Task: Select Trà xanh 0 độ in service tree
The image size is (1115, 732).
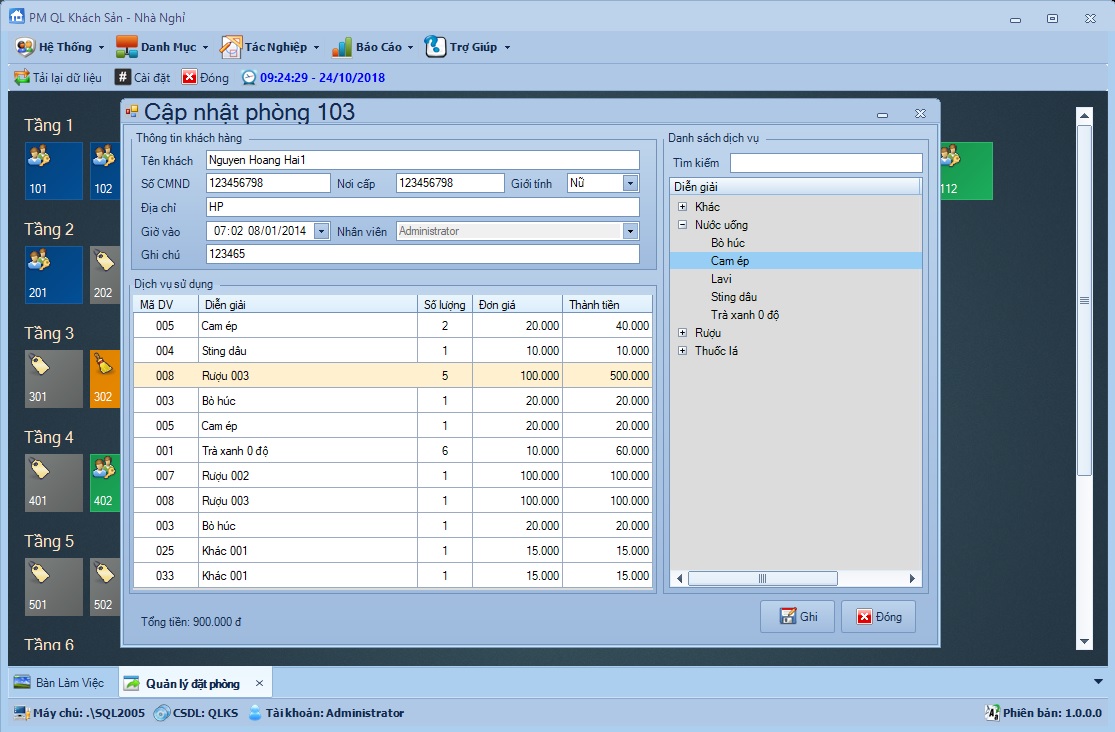Action: (745, 315)
